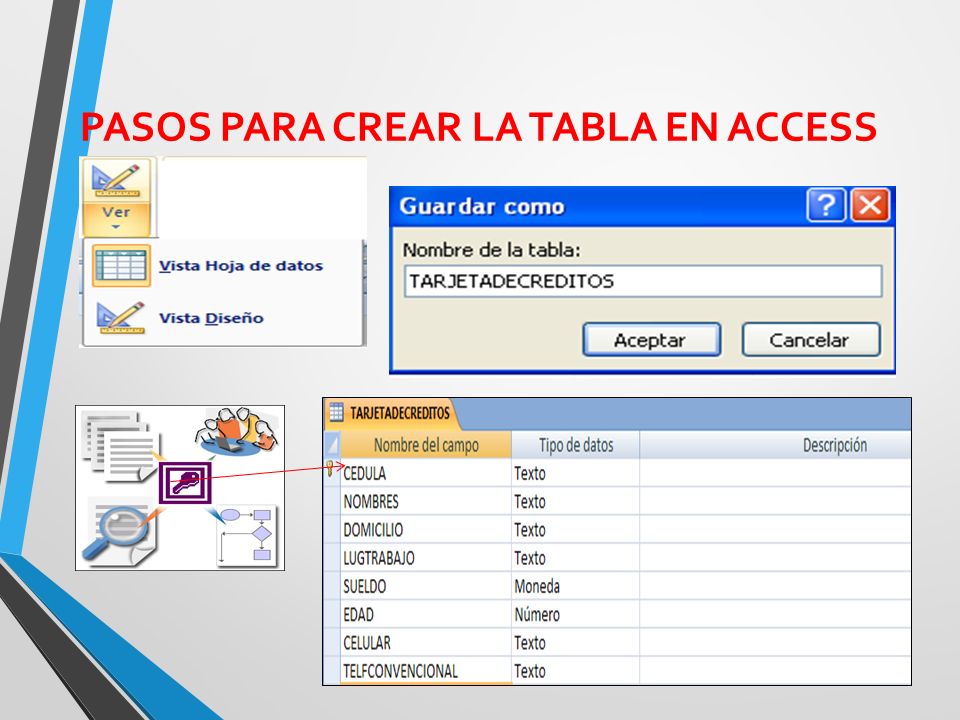960x720 pixels.
Task: Click the Texto data type for CEDULA
Action: [x=530, y=473]
